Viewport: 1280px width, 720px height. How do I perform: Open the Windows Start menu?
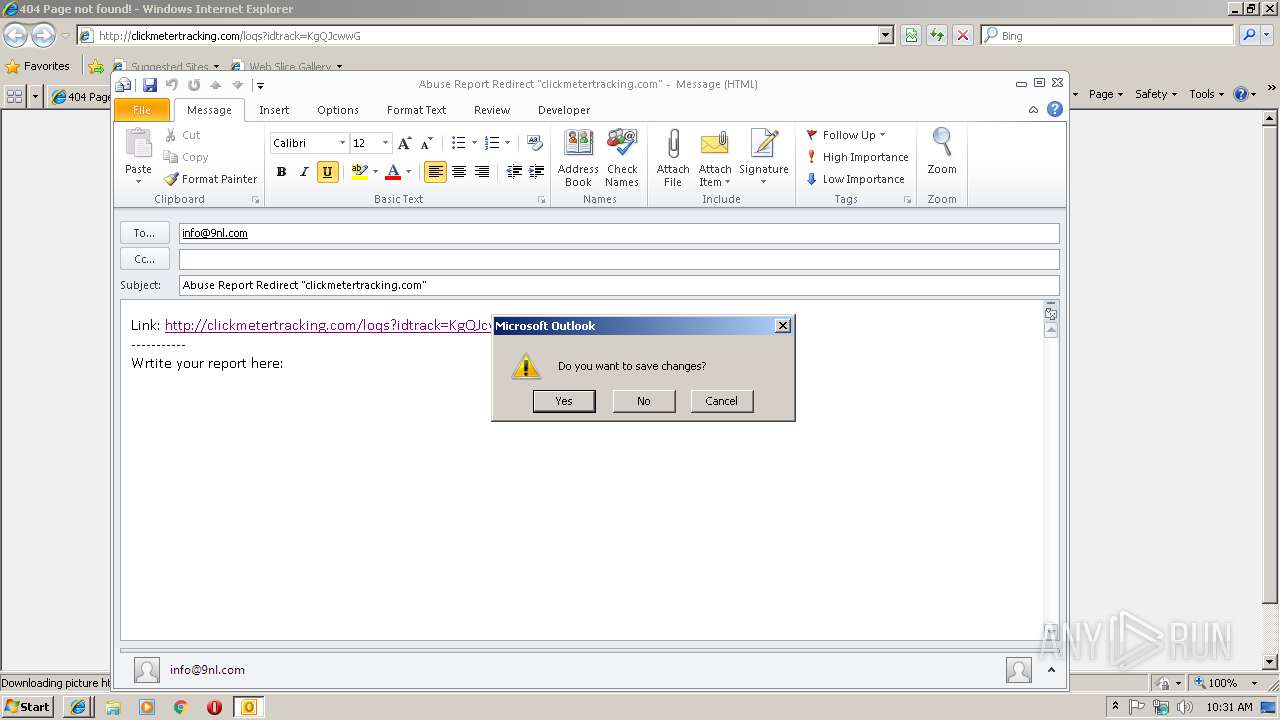tap(28, 706)
